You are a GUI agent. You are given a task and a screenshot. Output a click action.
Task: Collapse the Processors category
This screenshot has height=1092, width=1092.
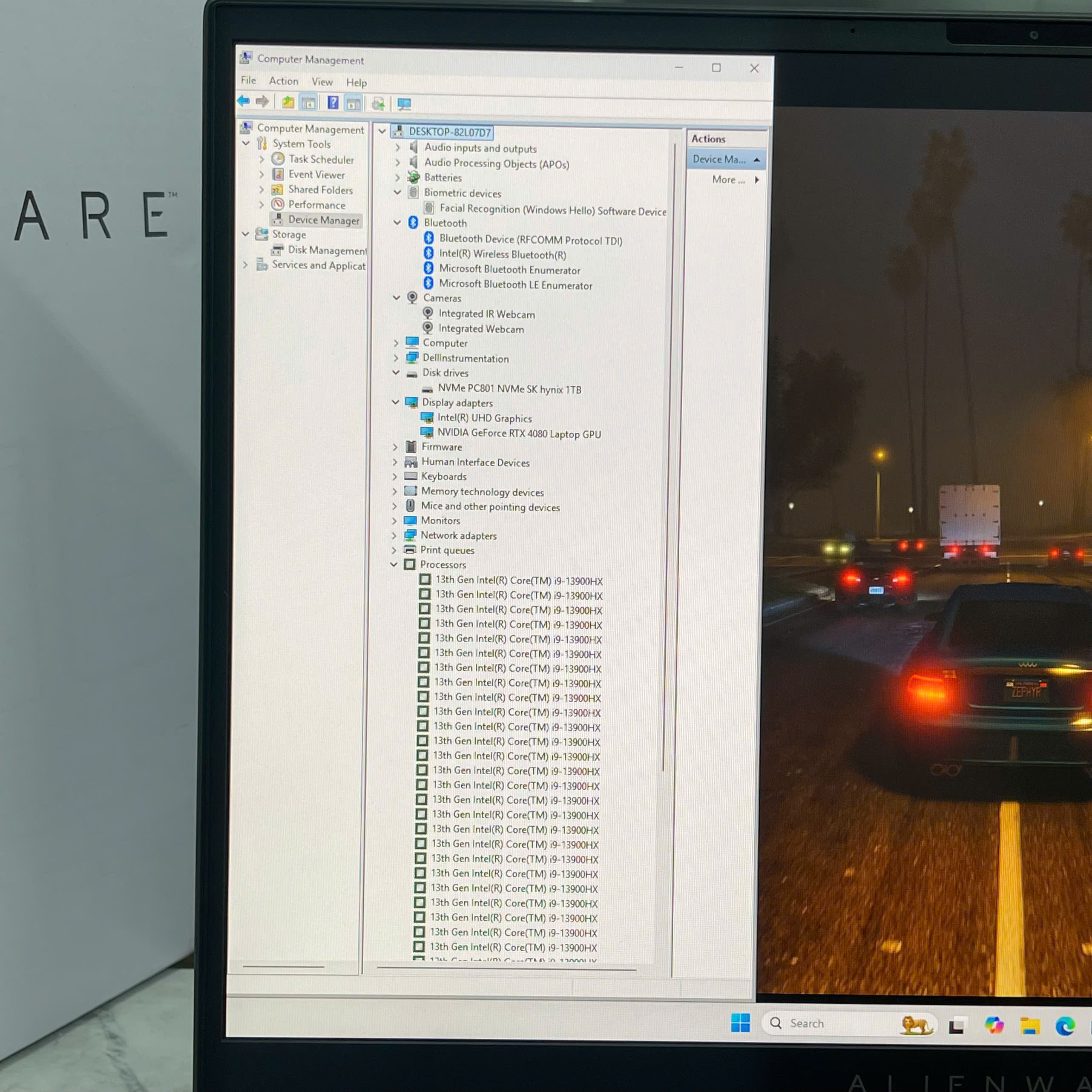point(394,564)
